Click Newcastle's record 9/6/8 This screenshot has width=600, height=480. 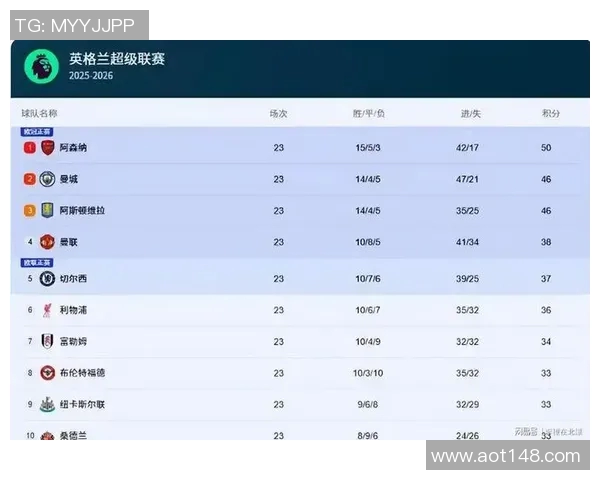[x=368, y=405]
